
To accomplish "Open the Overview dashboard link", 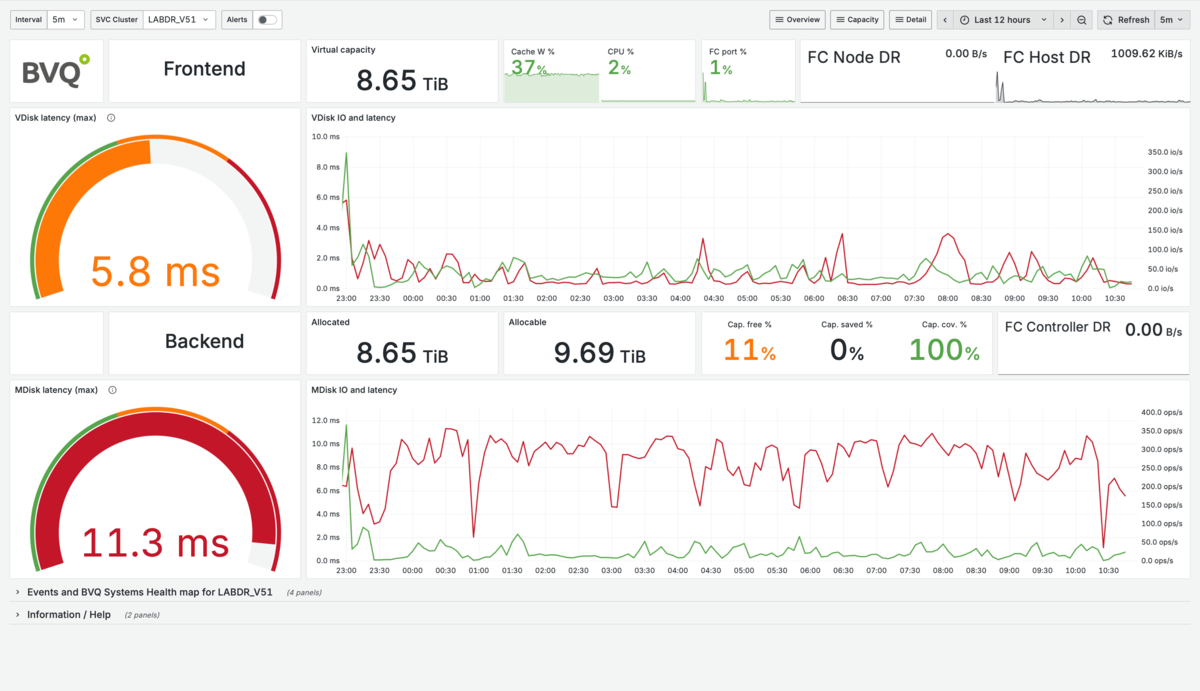I will click(797, 20).
